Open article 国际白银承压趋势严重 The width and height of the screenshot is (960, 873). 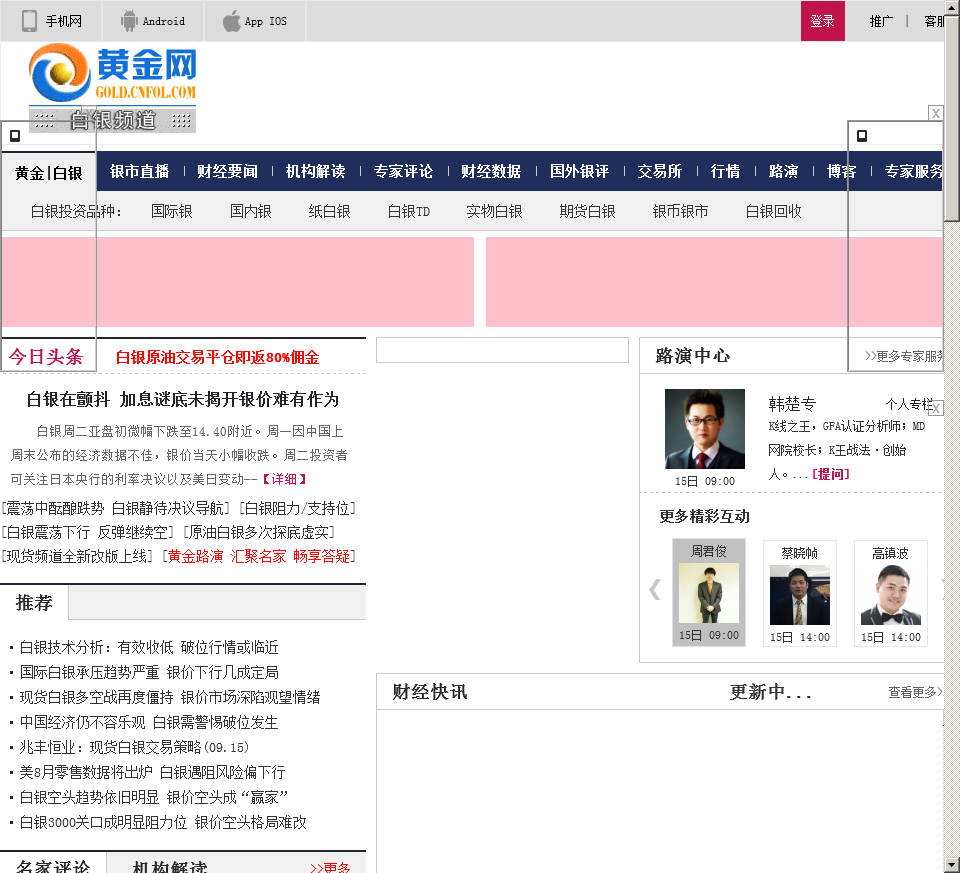tap(149, 673)
